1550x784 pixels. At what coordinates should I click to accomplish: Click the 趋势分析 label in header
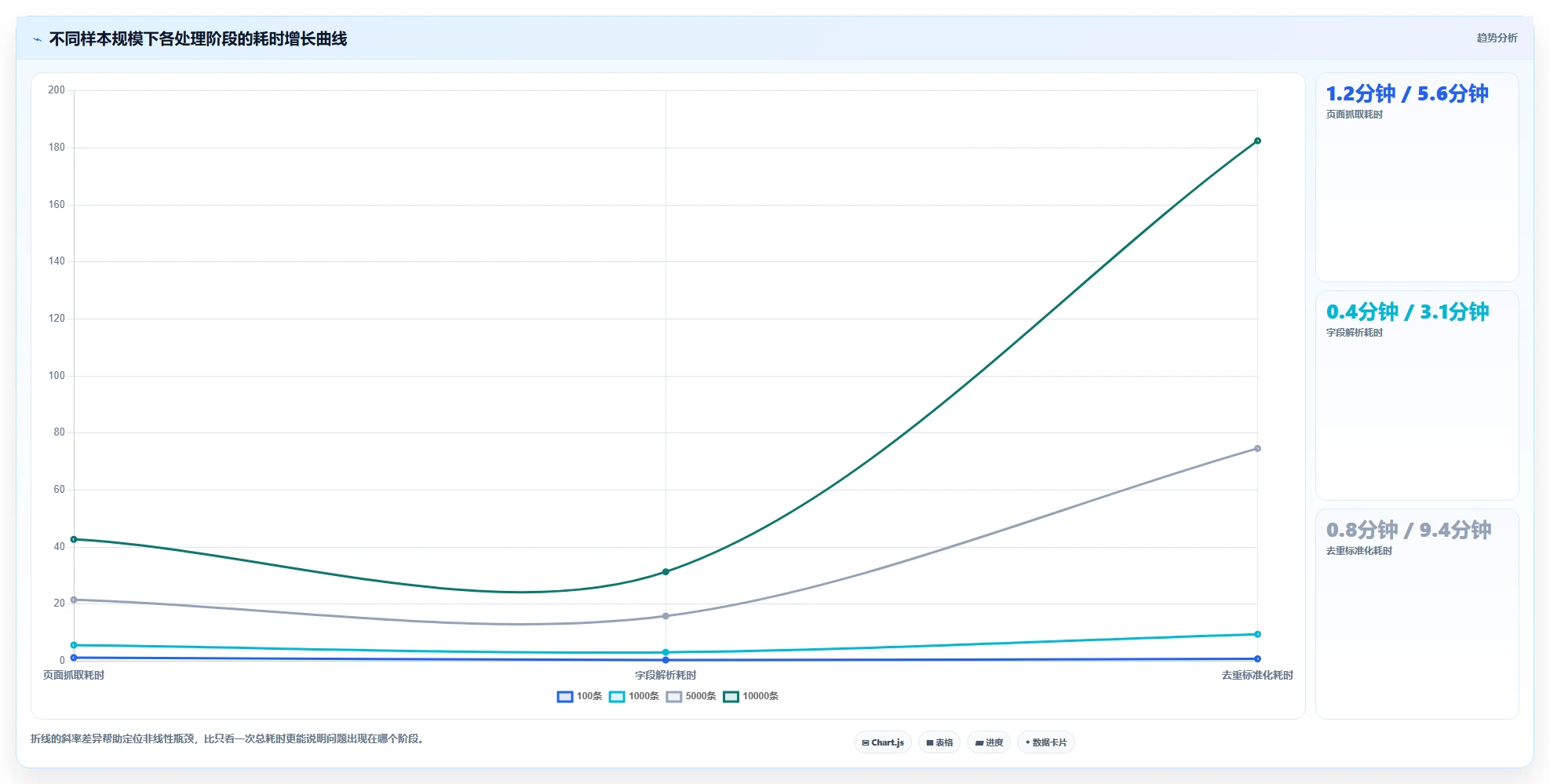[1497, 38]
